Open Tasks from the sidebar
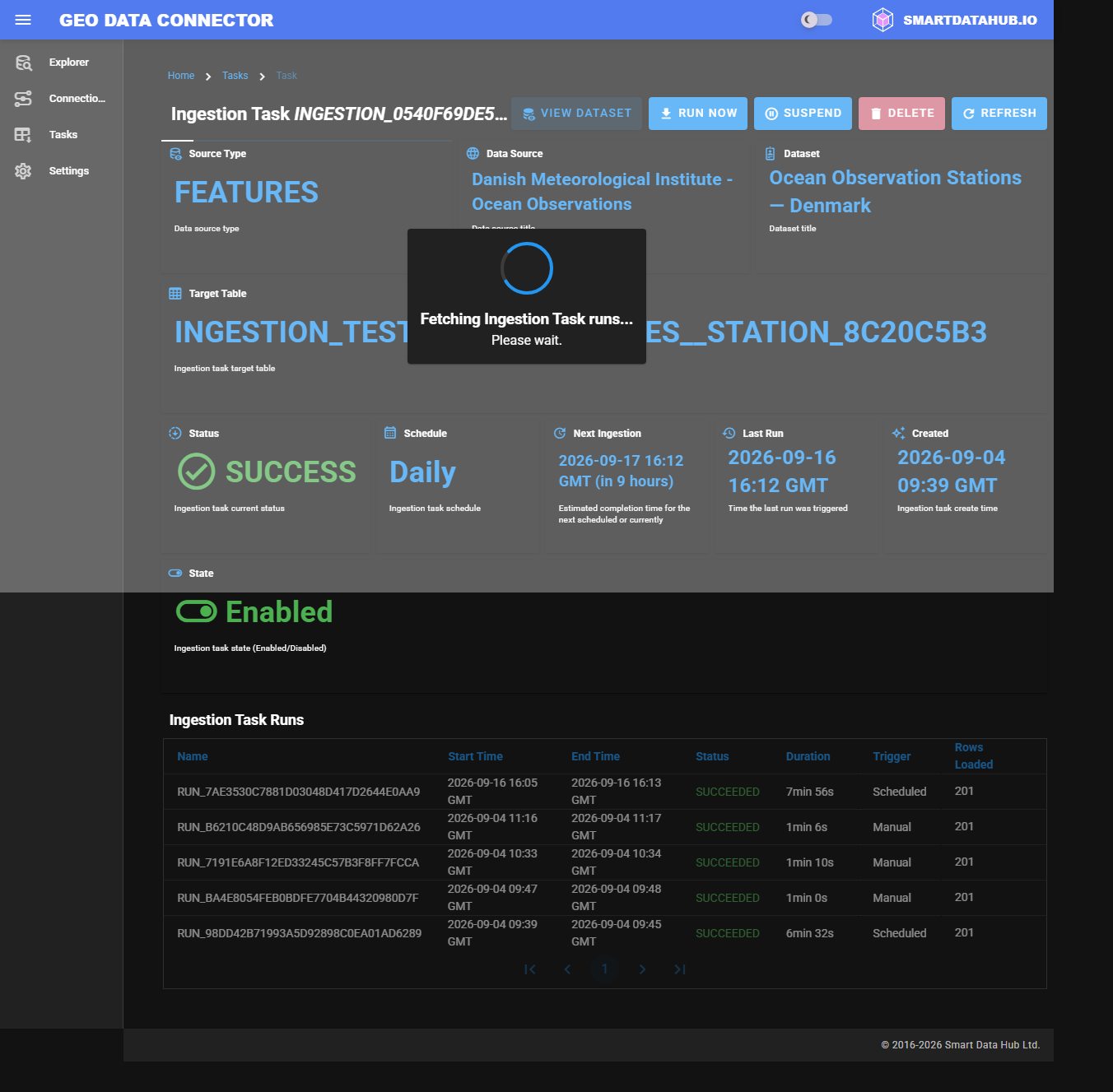Screen dimensions: 1113x1092 (x=63, y=135)
